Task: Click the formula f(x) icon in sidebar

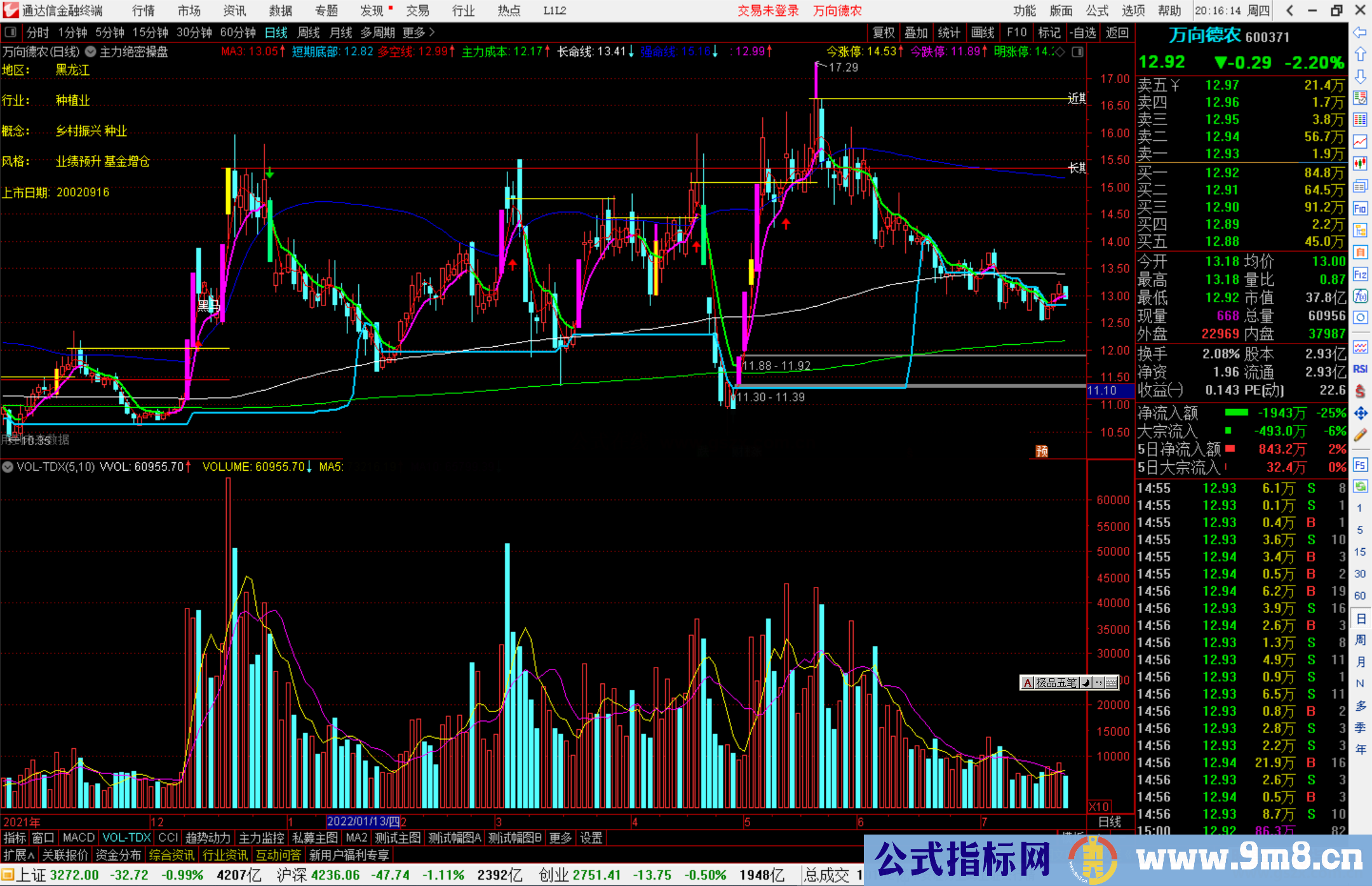Action: coord(1360,296)
